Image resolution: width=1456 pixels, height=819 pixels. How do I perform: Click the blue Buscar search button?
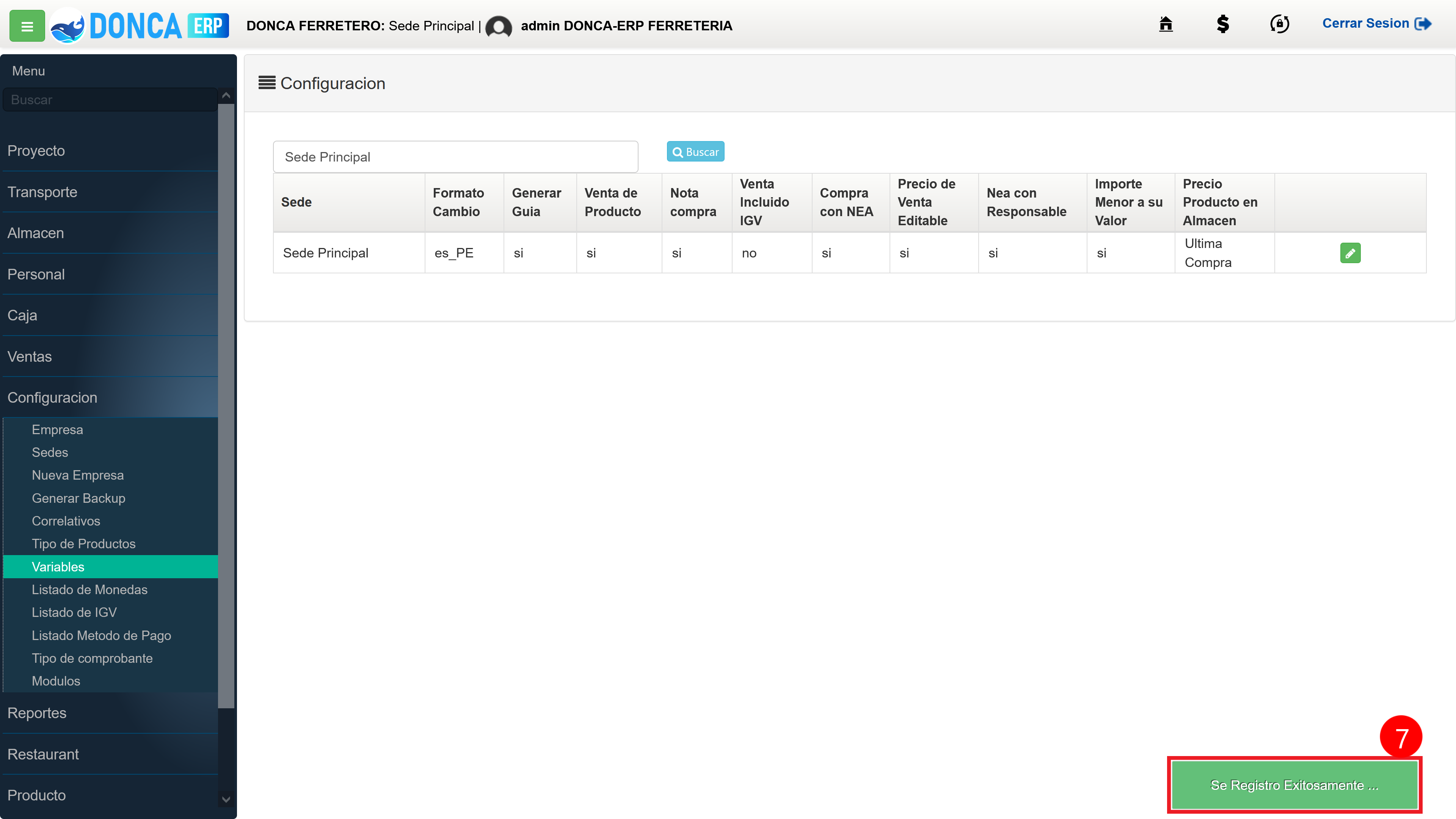tap(695, 152)
